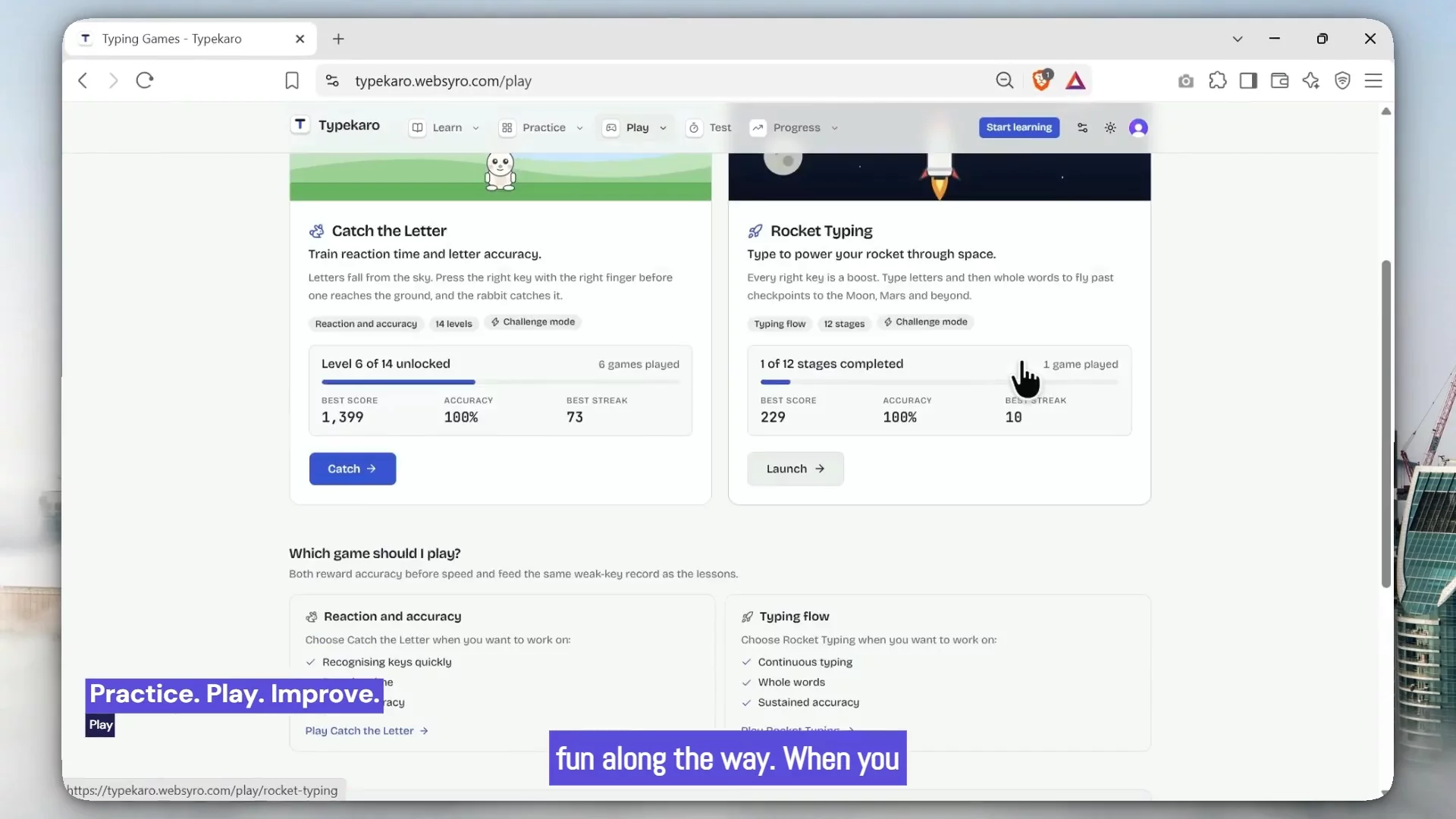
Task: Open Leo AI sparkle icon
Action: coord(1311,80)
